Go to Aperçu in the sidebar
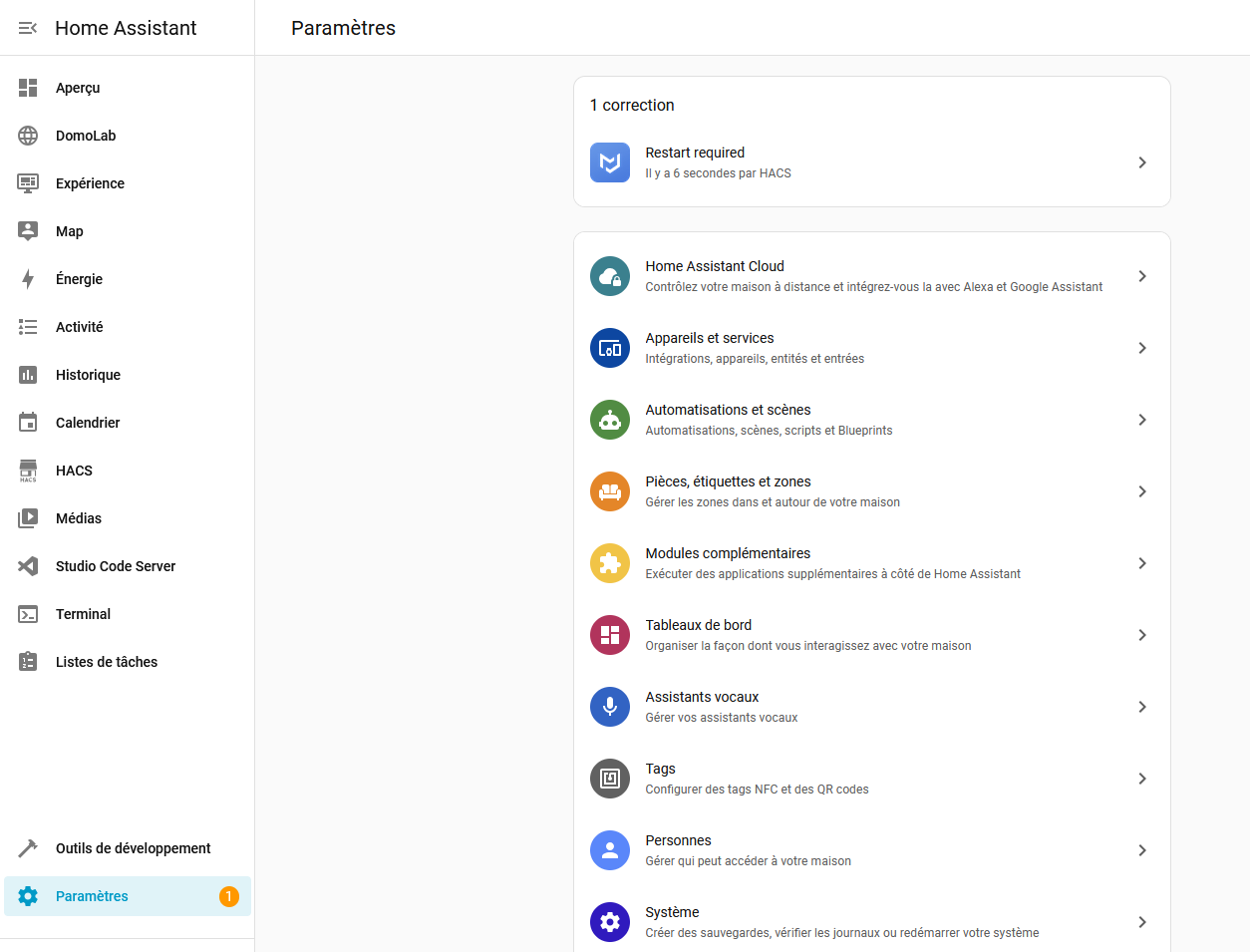This screenshot has width=1250, height=952. [78, 88]
